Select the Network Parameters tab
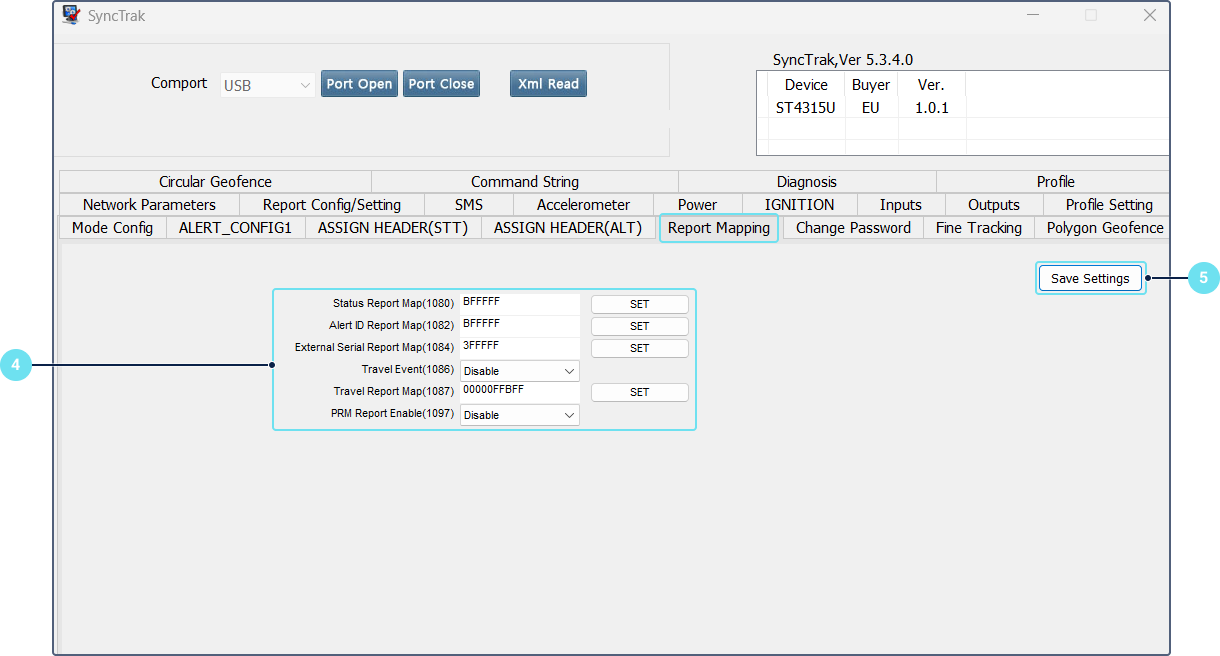Screen dimensions: 1220x656 point(149,205)
